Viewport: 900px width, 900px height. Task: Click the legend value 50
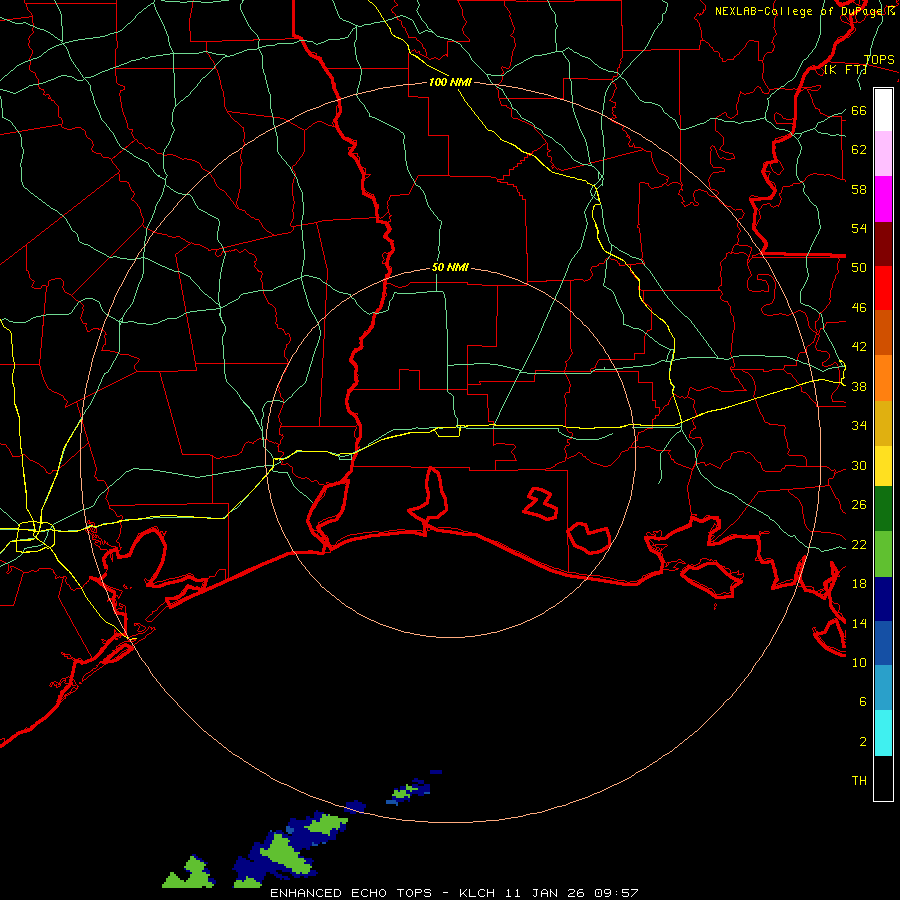tap(859, 268)
